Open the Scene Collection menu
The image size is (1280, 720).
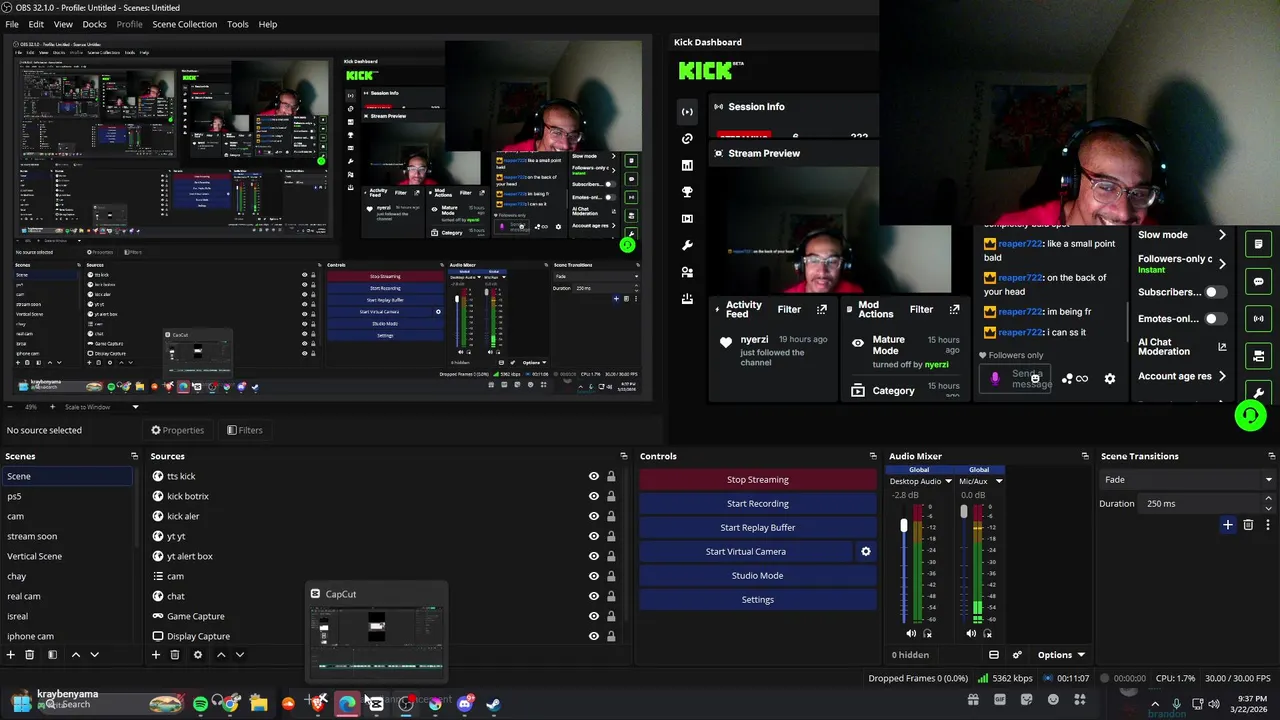coord(184,24)
